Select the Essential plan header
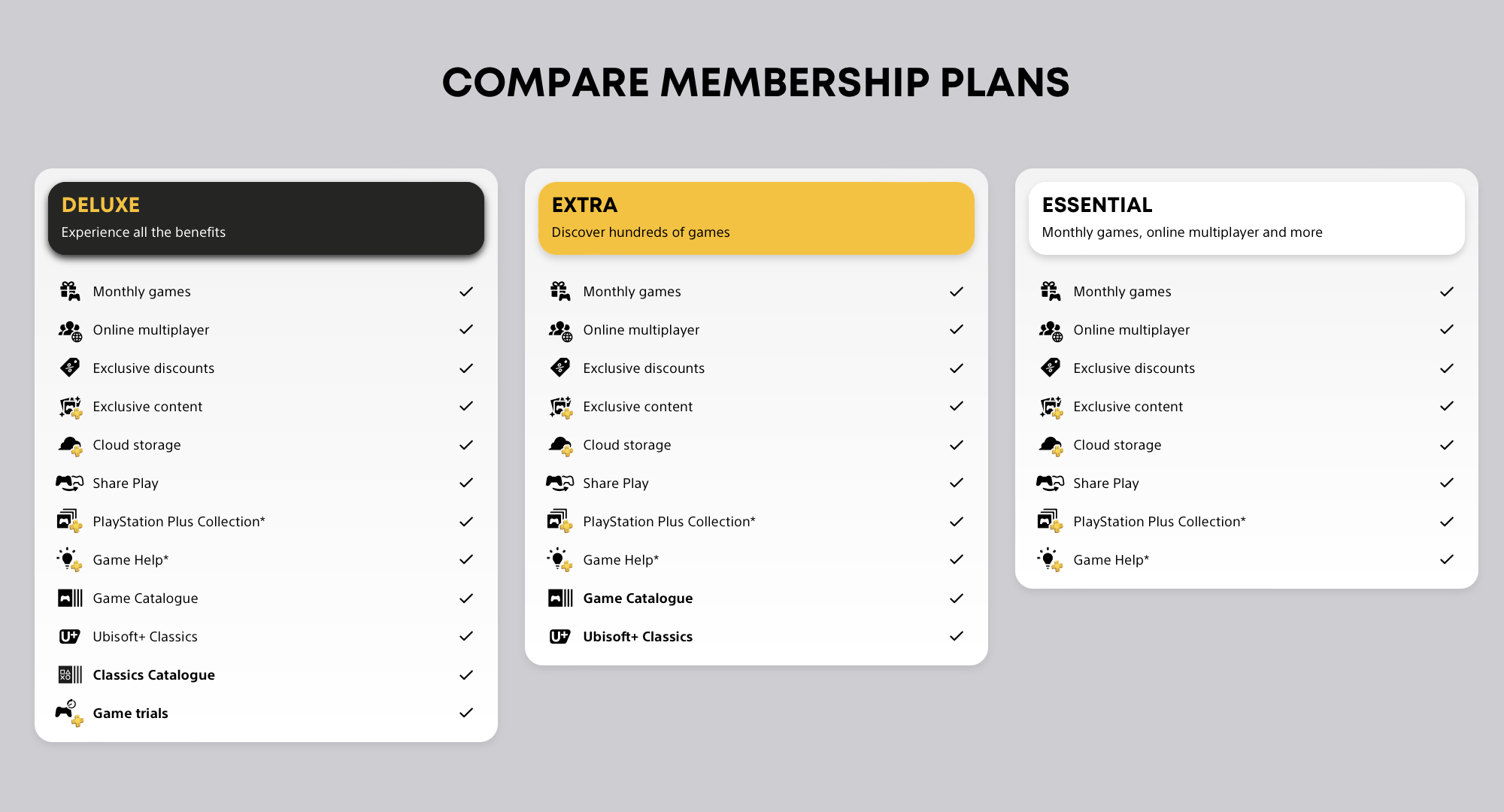Viewport: 1504px width, 812px height. (1247, 218)
